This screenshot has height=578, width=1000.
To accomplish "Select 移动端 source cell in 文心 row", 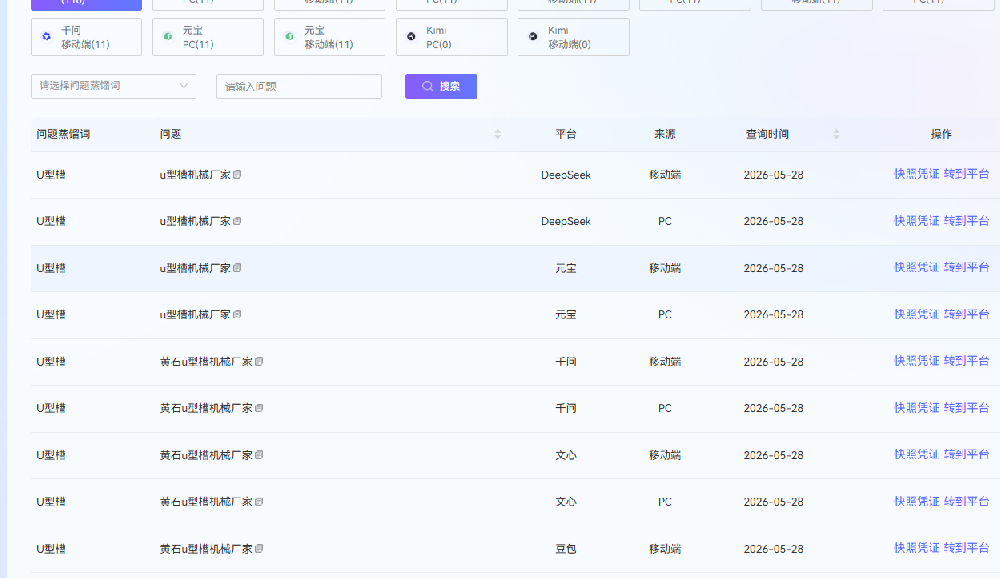I will click(x=665, y=455).
